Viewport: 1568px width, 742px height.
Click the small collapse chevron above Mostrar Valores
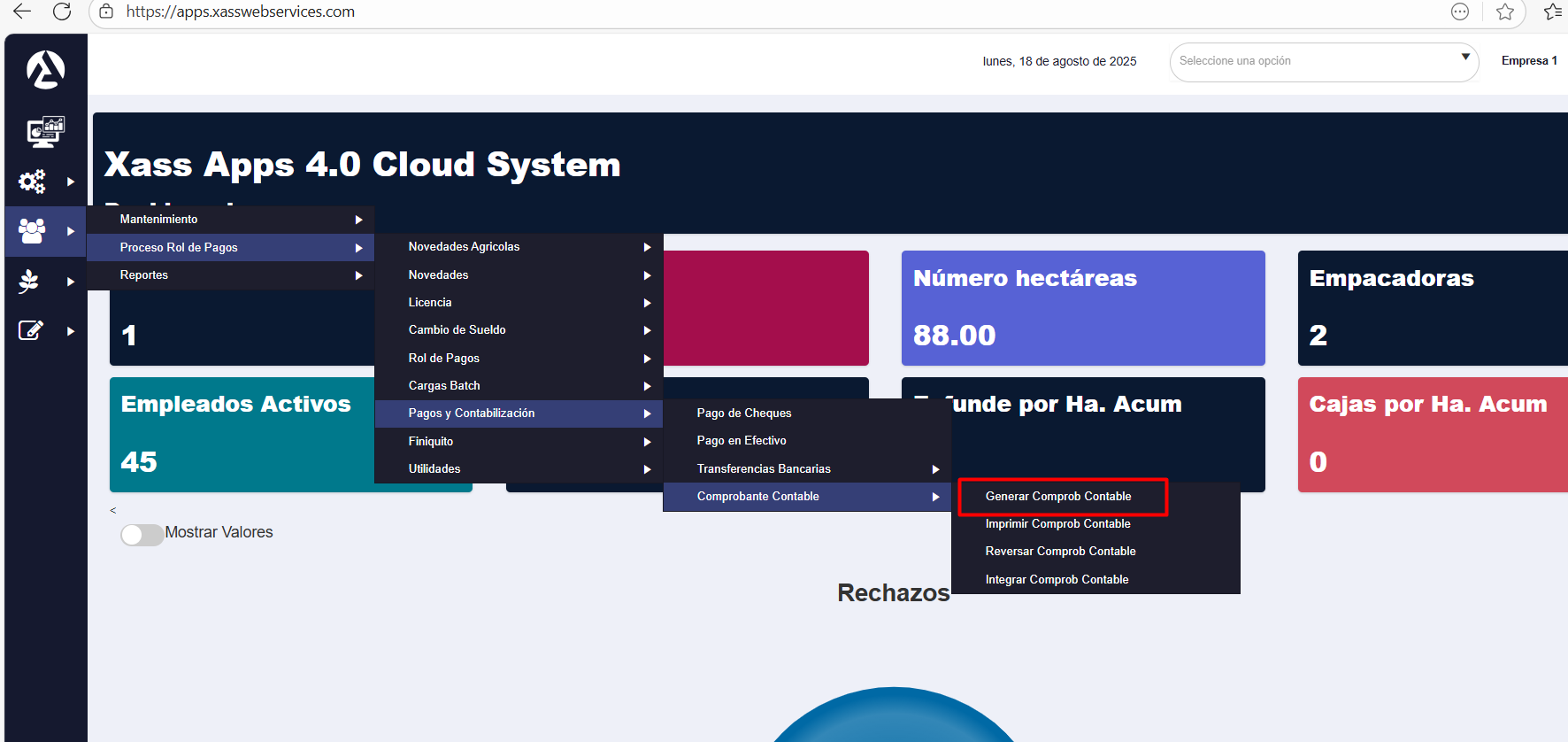pos(113,511)
